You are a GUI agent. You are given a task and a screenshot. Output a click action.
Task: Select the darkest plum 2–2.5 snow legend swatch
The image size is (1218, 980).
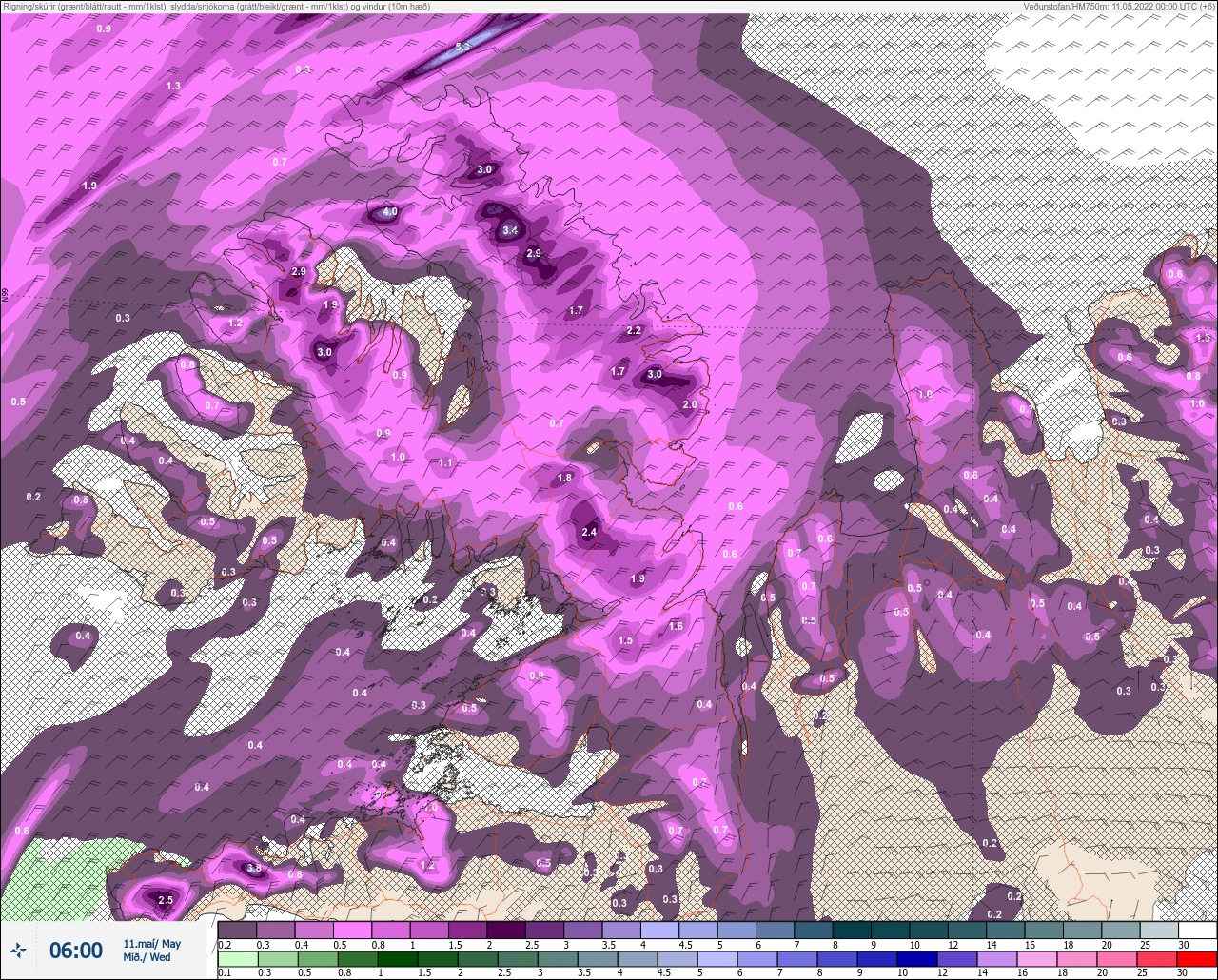(505, 930)
